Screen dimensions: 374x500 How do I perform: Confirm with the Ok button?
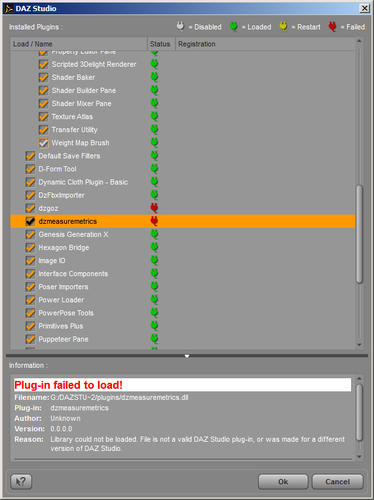click(x=283, y=482)
